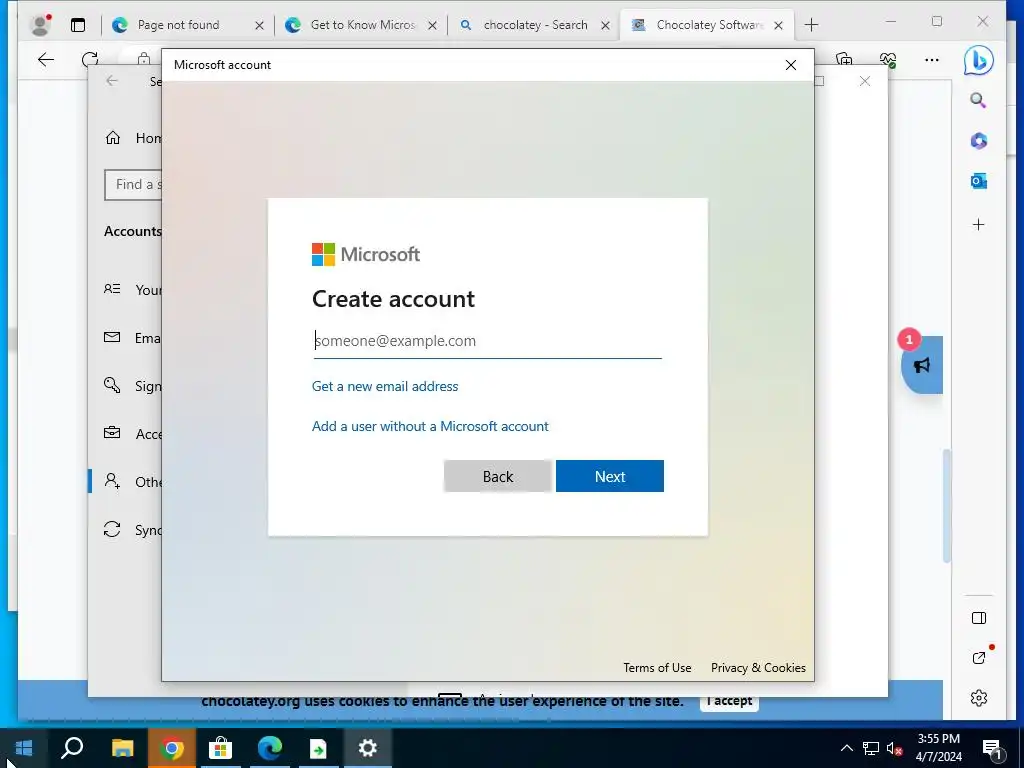Go back in Edge browser
This screenshot has height=768, width=1024.
(x=46, y=60)
